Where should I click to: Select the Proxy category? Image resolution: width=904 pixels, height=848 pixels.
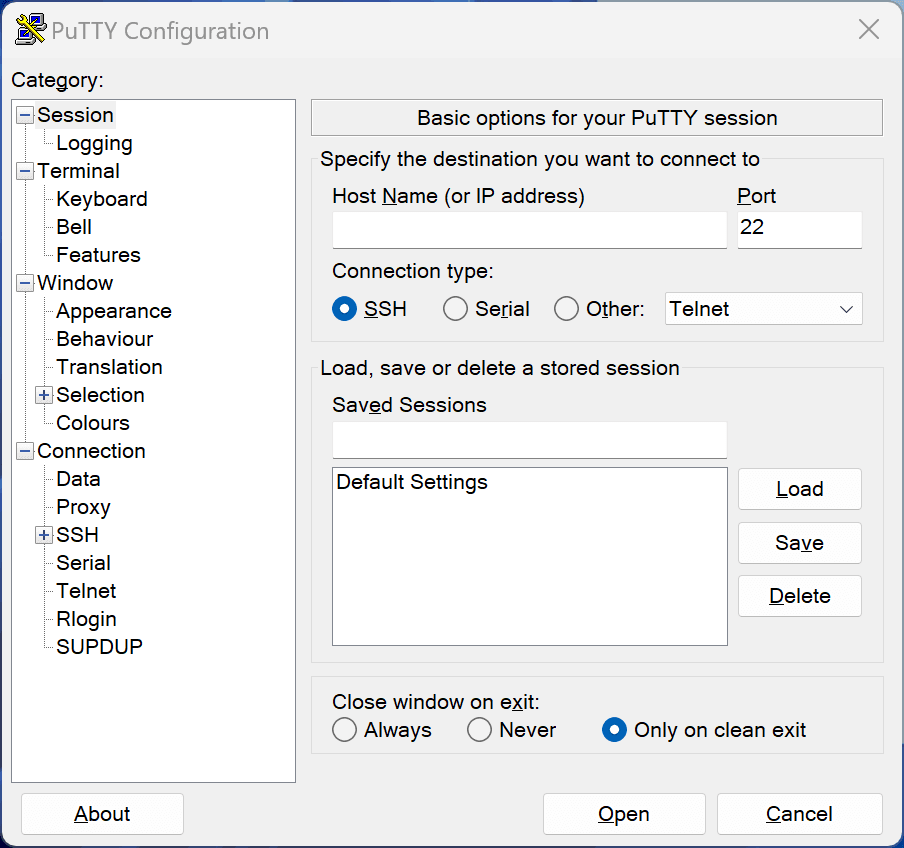click(83, 507)
